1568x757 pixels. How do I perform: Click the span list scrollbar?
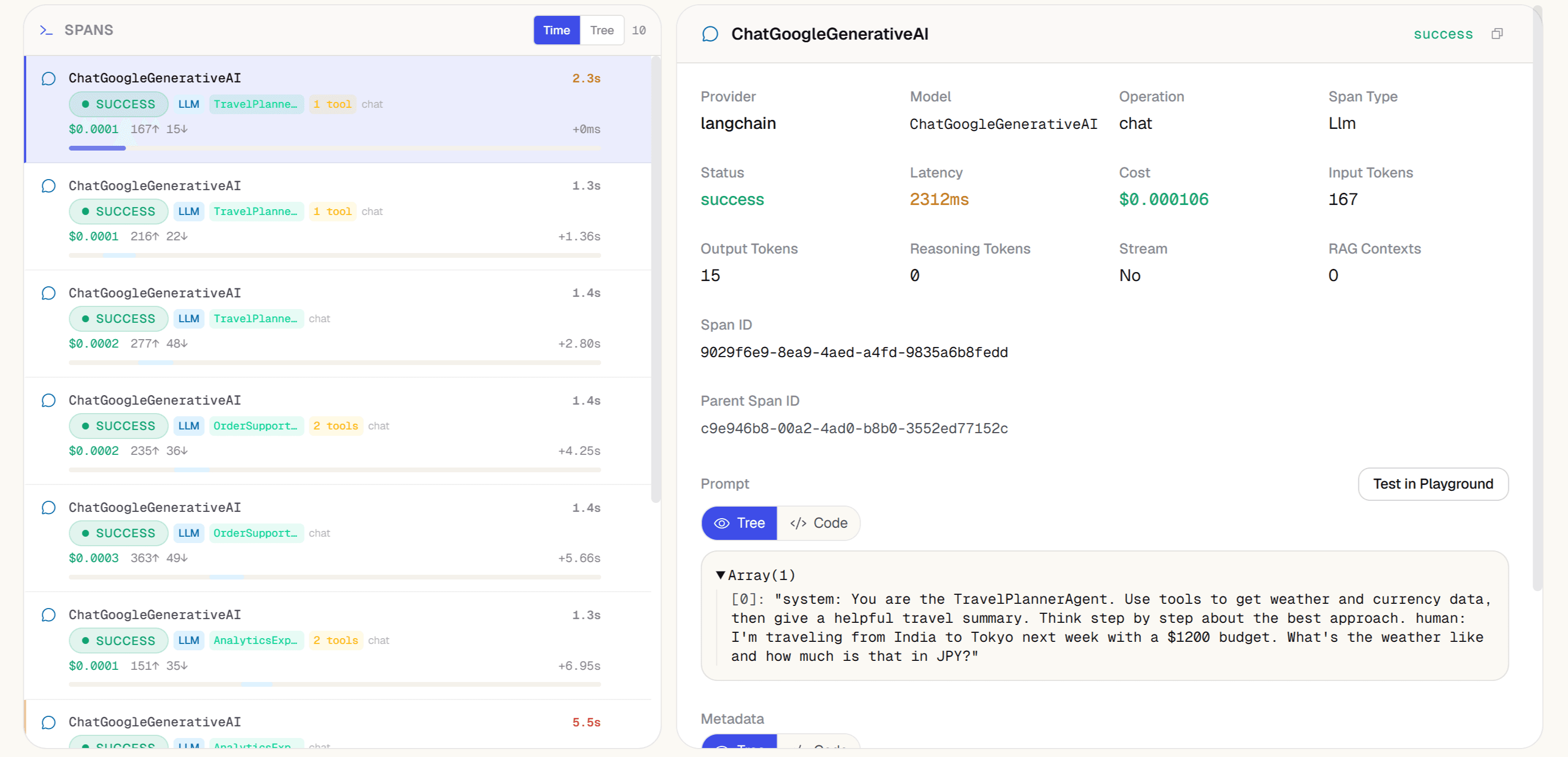click(x=656, y=280)
